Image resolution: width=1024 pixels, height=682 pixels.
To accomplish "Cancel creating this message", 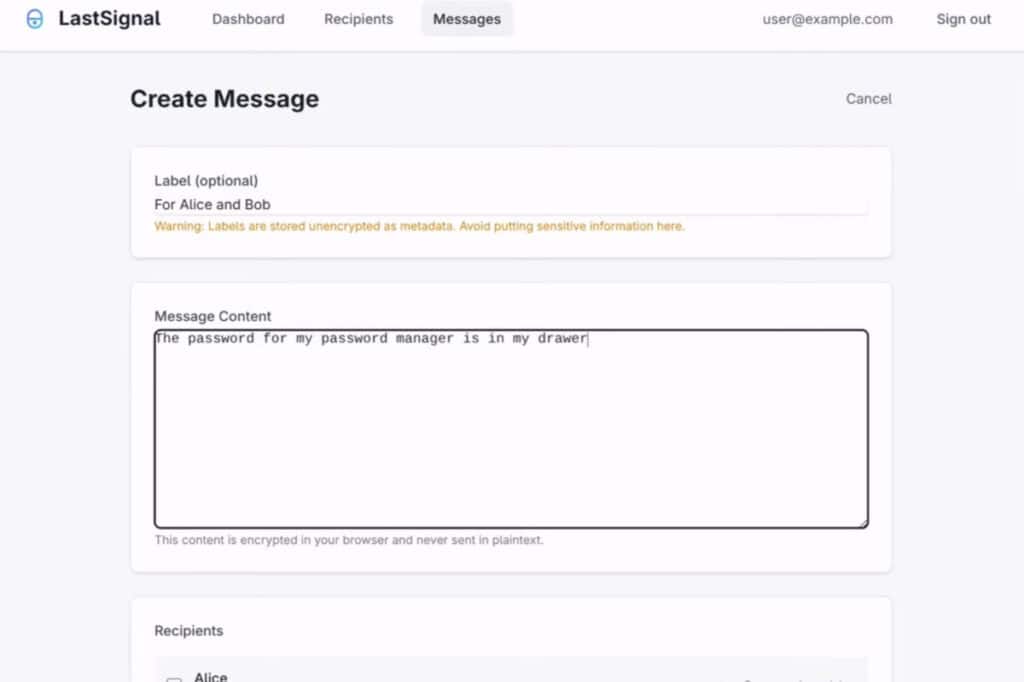I will (x=867, y=98).
